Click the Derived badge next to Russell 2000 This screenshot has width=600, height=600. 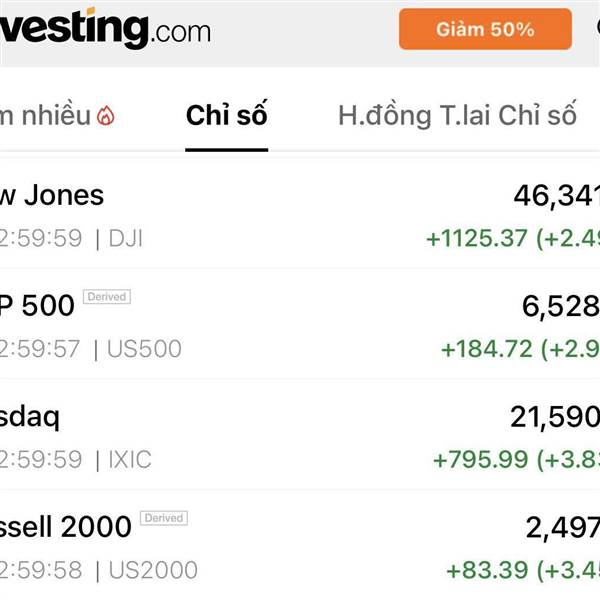point(163,518)
